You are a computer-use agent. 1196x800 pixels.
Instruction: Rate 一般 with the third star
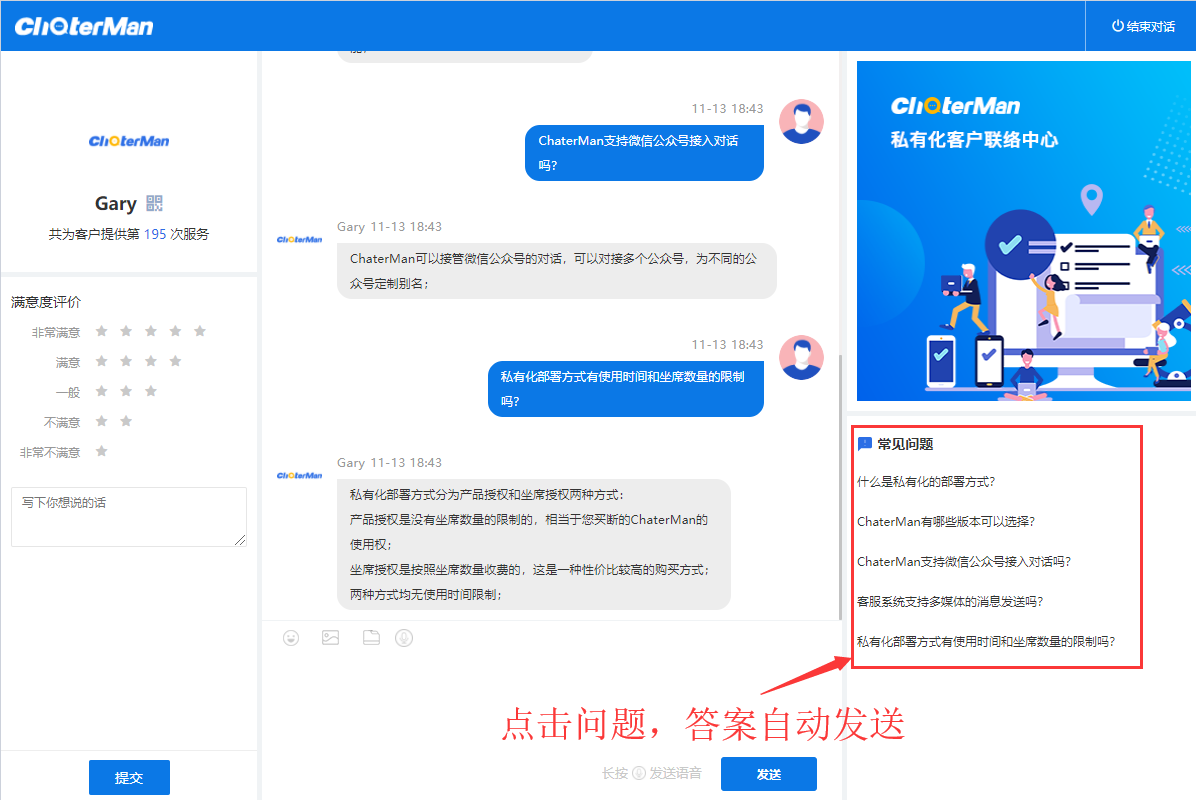151,391
